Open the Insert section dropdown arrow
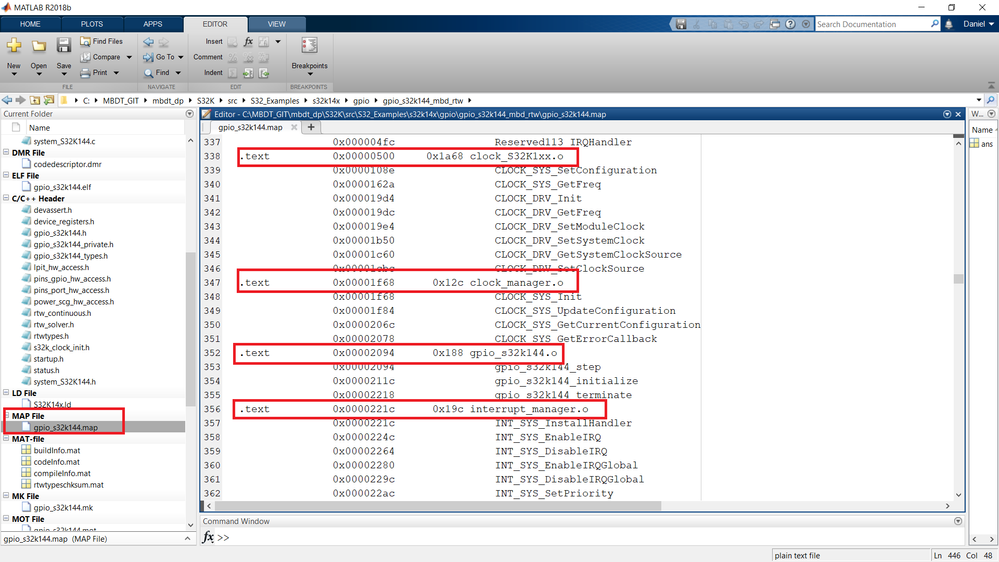999x562 pixels. (x=278, y=41)
